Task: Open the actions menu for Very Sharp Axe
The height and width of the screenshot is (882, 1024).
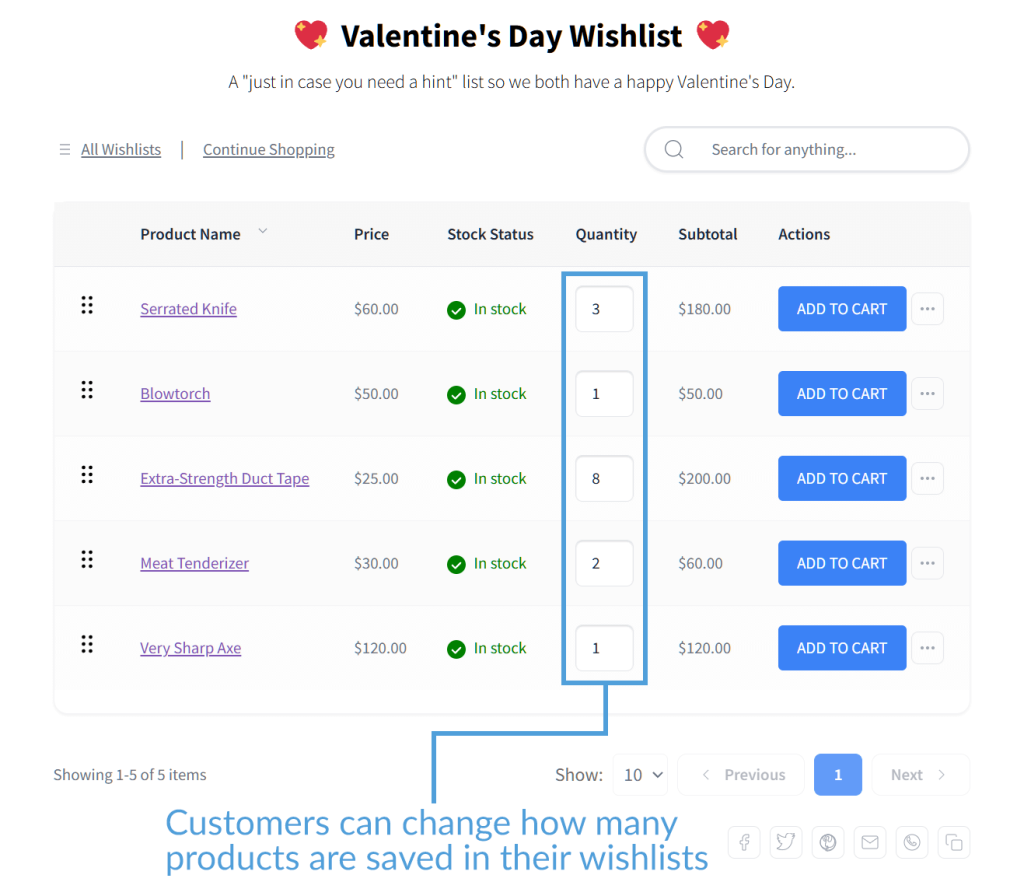Action: [x=927, y=648]
